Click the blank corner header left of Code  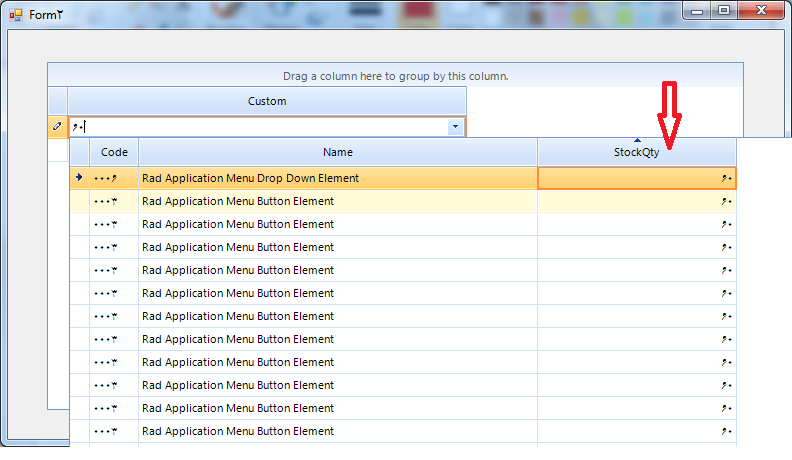tap(79, 152)
